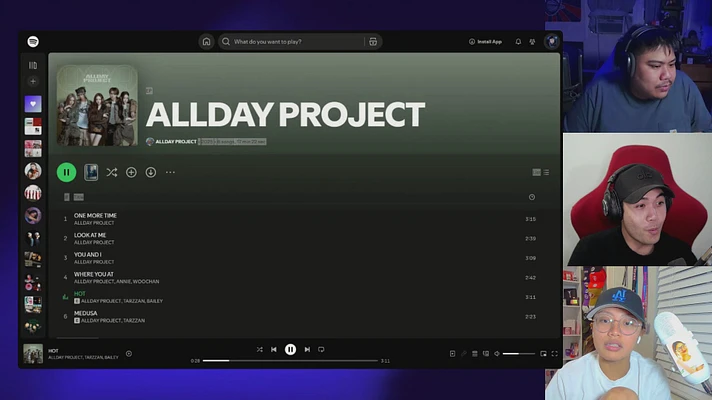Open the lyrics microphone icon
Screen dimensions: 712x400
pyautogui.click(x=464, y=354)
